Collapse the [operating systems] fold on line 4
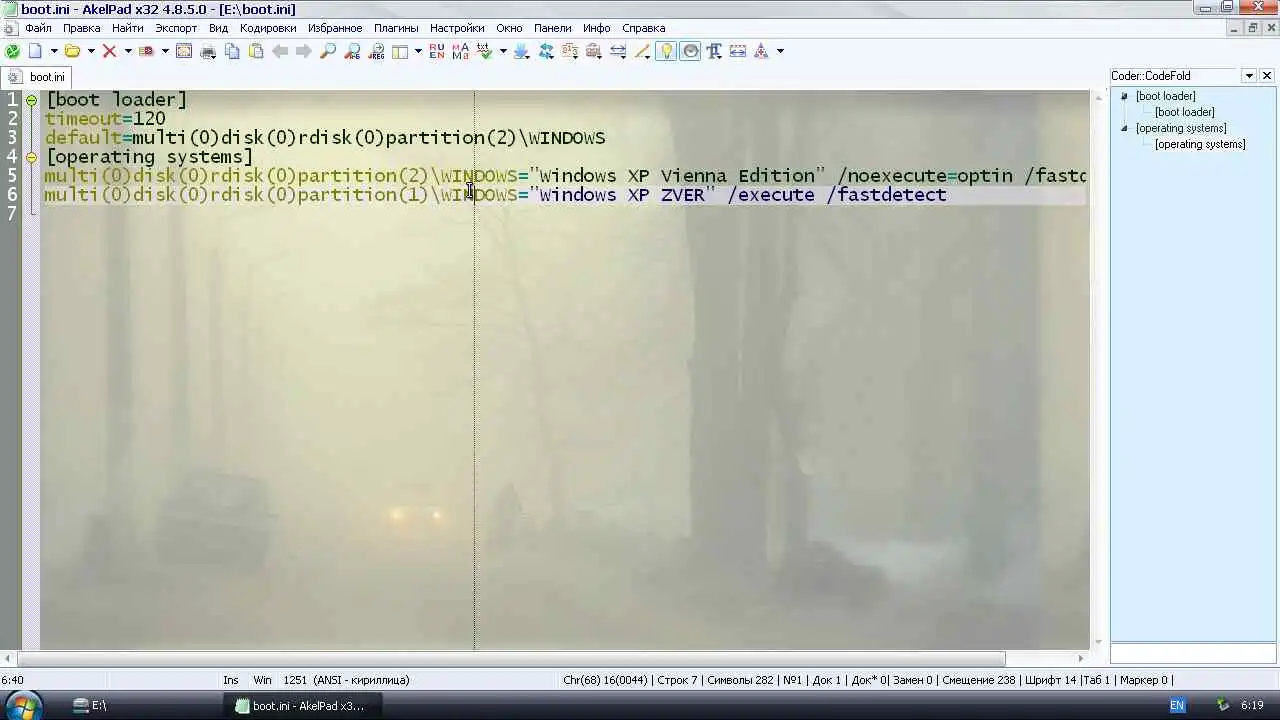The width and height of the screenshot is (1280, 720). point(31,157)
